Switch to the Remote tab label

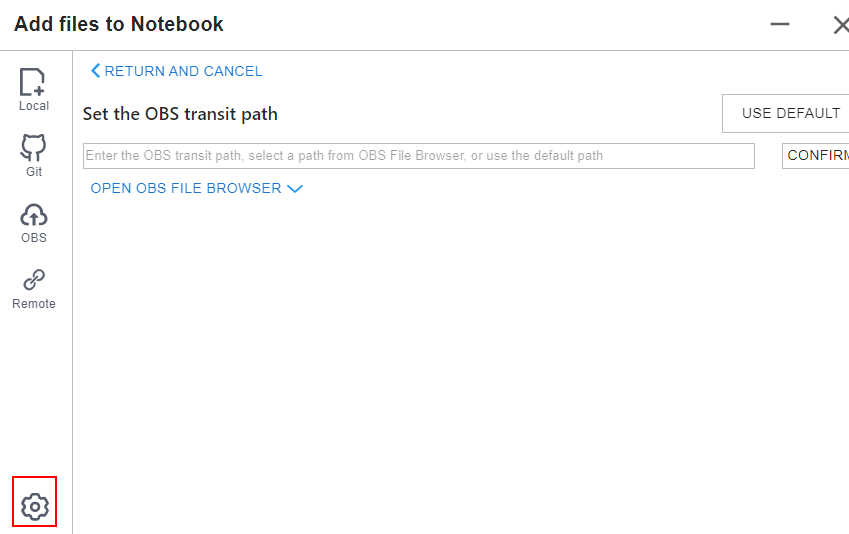34,304
